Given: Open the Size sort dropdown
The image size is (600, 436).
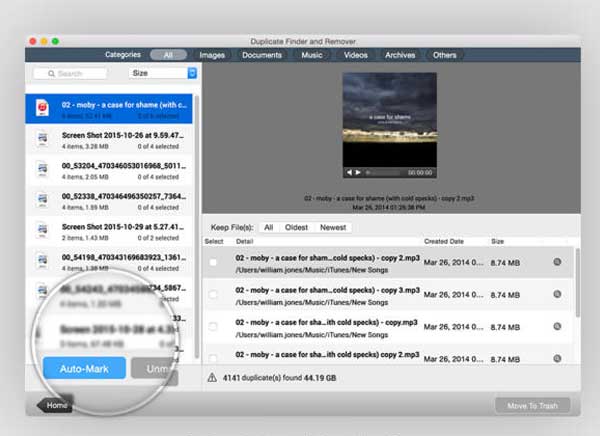Looking at the screenshot, I should point(163,73).
